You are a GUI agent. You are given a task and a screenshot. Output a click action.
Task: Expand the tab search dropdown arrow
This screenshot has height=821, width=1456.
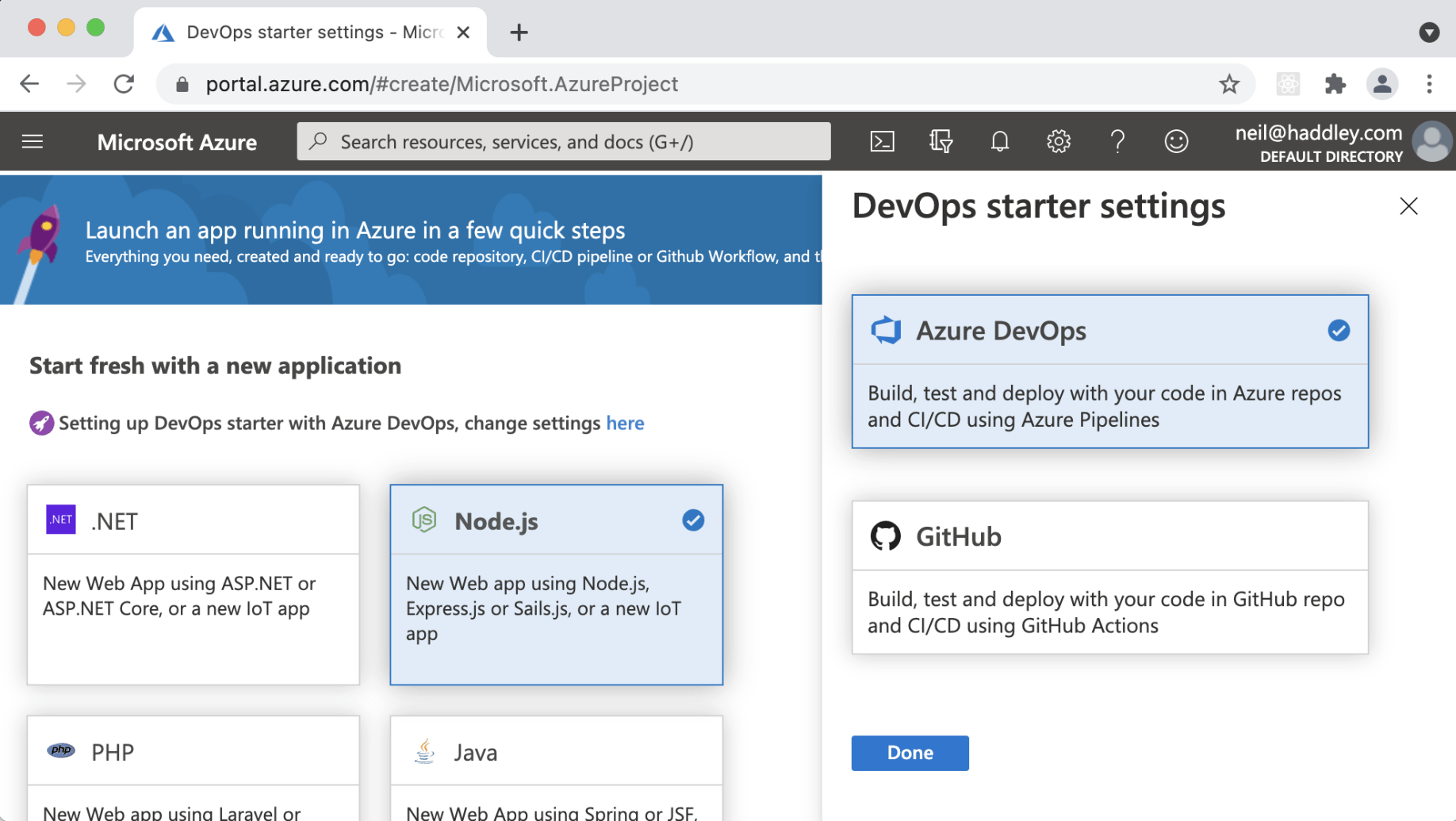(x=1428, y=33)
